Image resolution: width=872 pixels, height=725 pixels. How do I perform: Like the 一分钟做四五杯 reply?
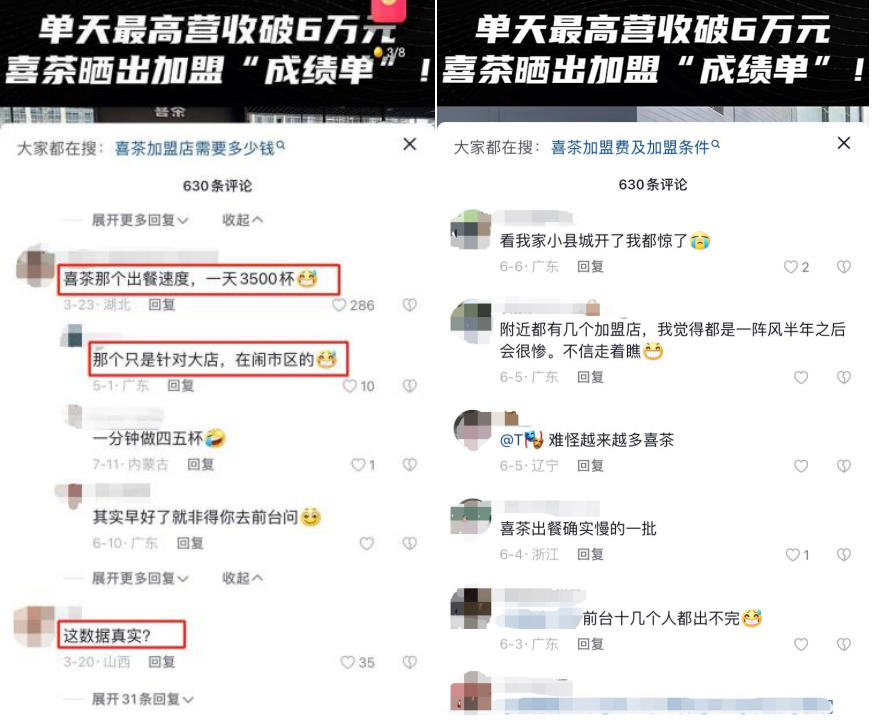358,465
